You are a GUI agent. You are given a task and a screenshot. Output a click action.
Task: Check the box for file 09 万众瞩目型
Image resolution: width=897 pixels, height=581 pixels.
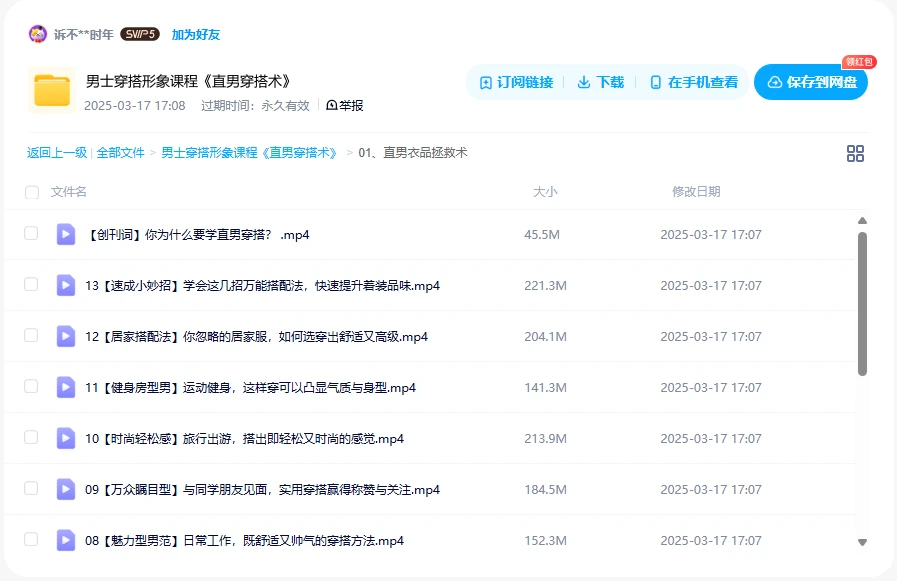click(31, 488)
